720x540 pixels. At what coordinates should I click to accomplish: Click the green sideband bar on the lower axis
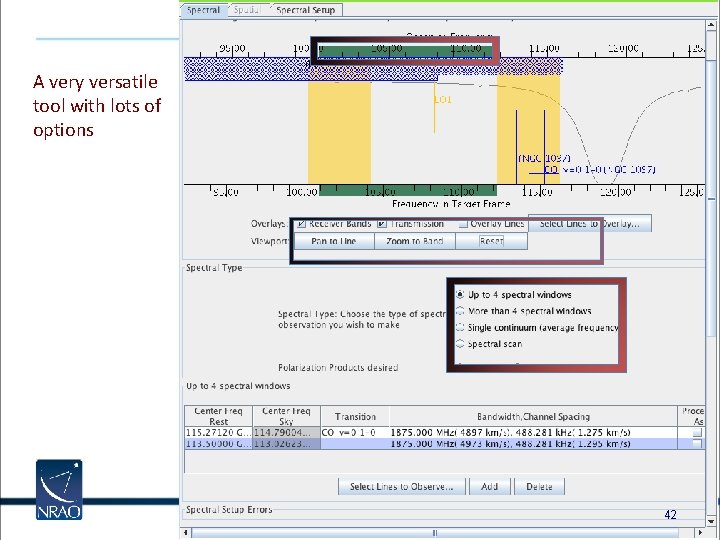click(407, 190)
